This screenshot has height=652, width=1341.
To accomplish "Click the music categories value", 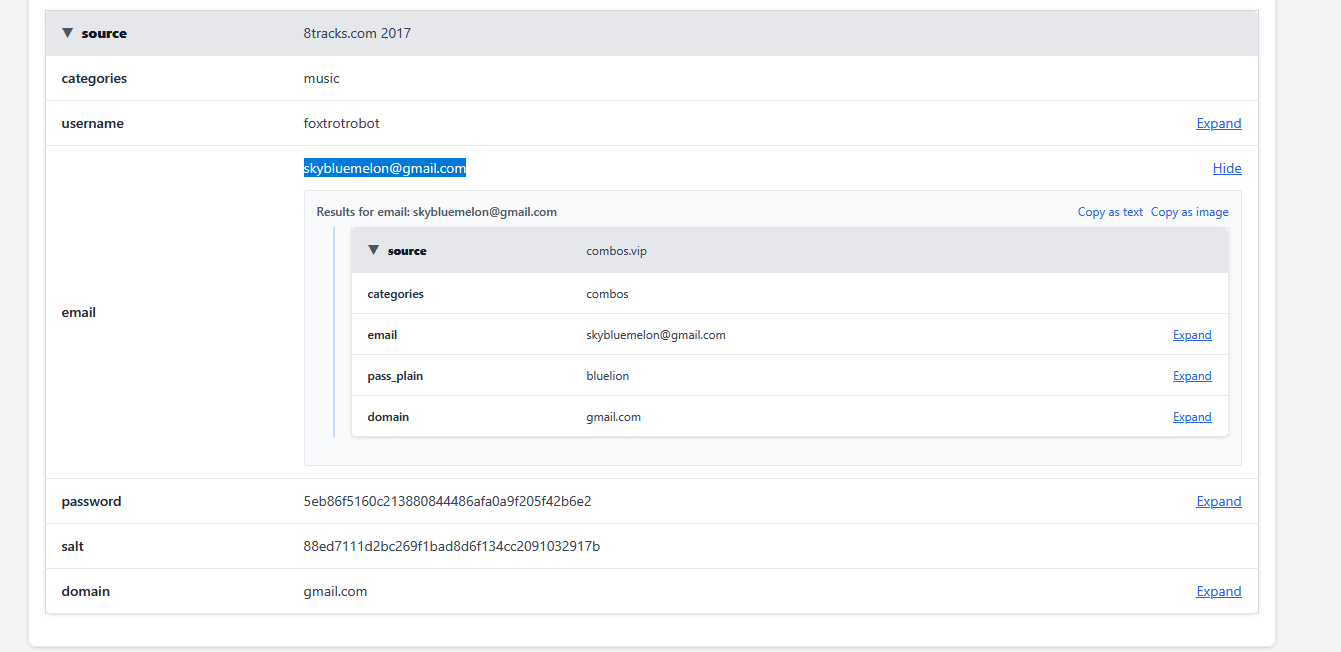I will (321, 79).
